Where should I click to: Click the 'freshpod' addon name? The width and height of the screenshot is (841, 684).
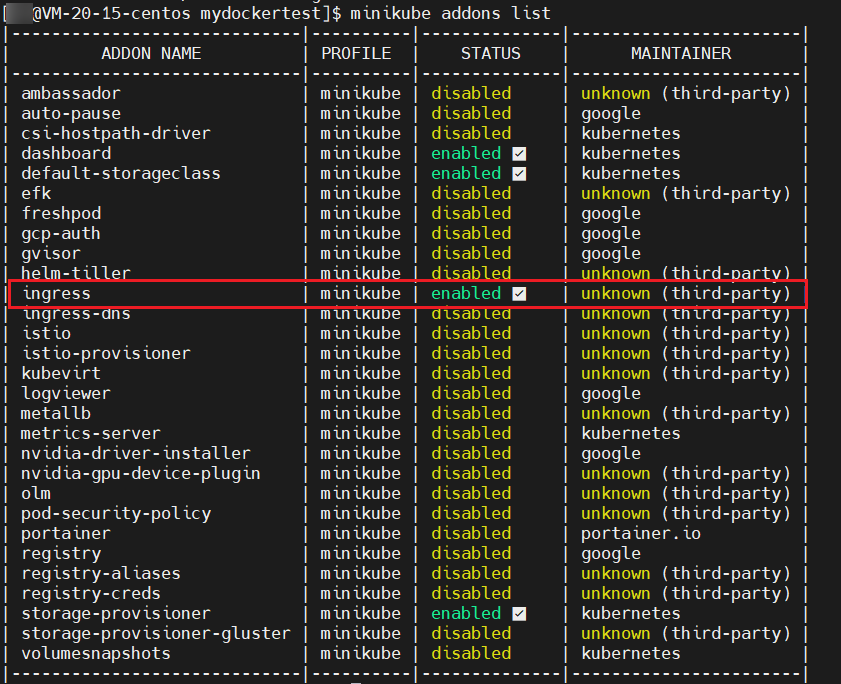[61, 214]
